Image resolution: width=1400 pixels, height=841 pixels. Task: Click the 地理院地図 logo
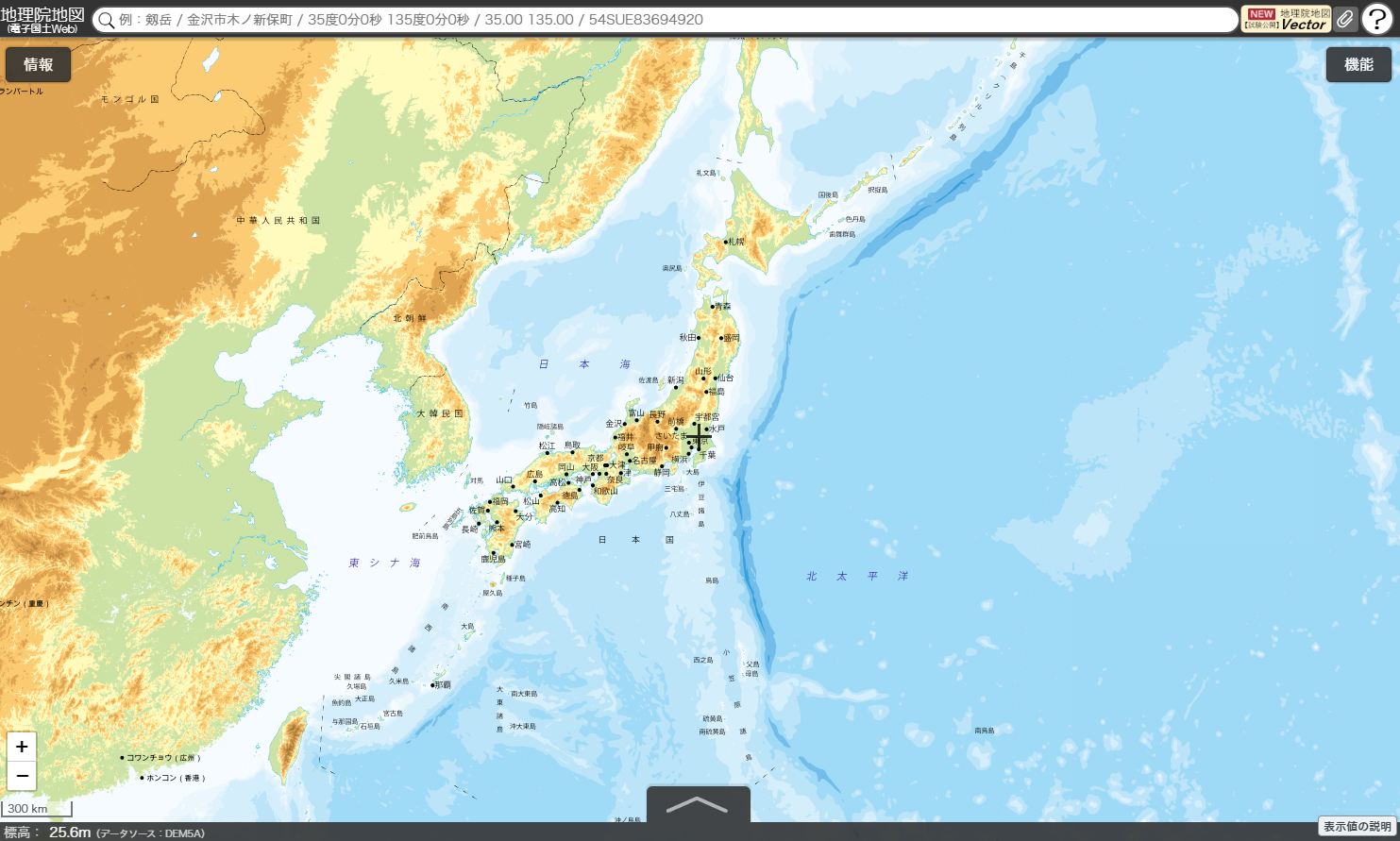pyautogui.click(x=42, y=20)
